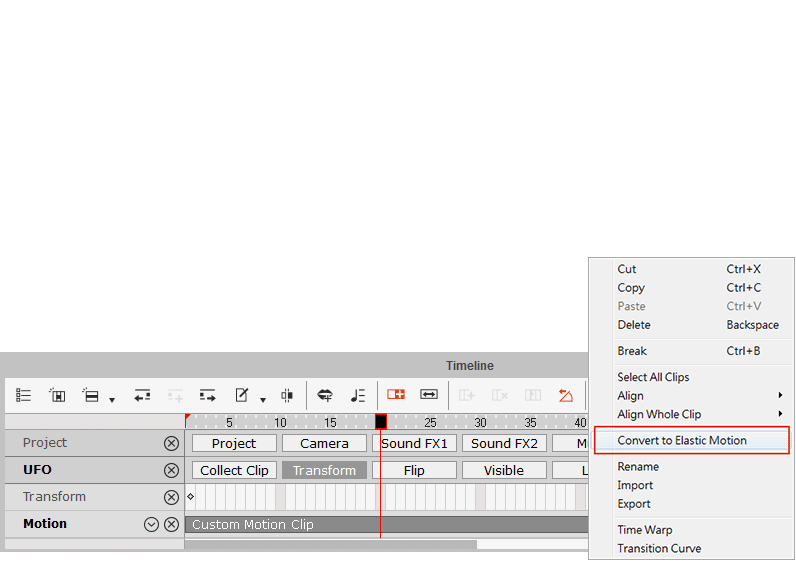The width and height of the screenshot is (796, 571).
Task: Toggle the Transform button in UFO row
Action: coord(324,470)
